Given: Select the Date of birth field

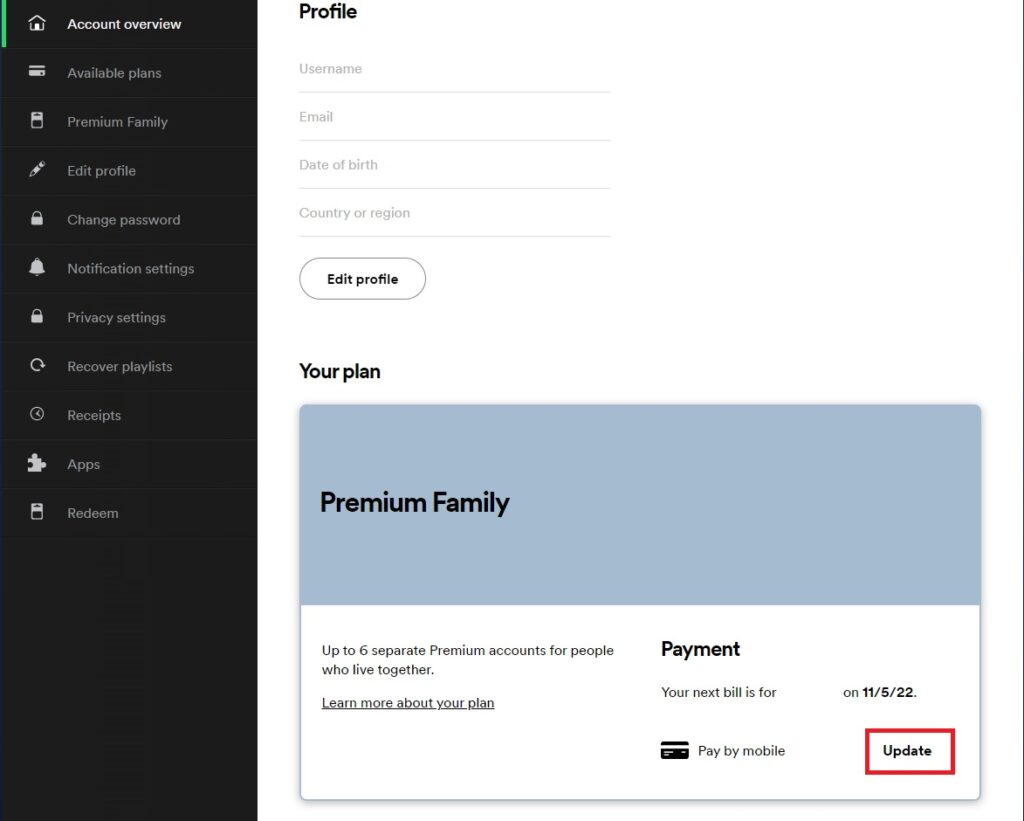Looking at the screenshot, I should coord(455,165).
